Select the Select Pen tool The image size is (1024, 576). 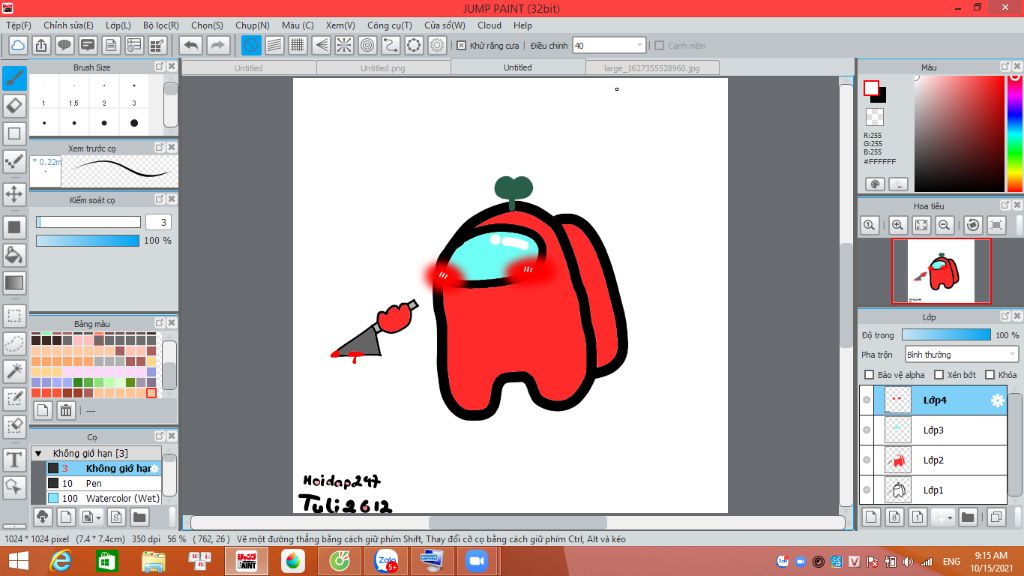point(14,398)
